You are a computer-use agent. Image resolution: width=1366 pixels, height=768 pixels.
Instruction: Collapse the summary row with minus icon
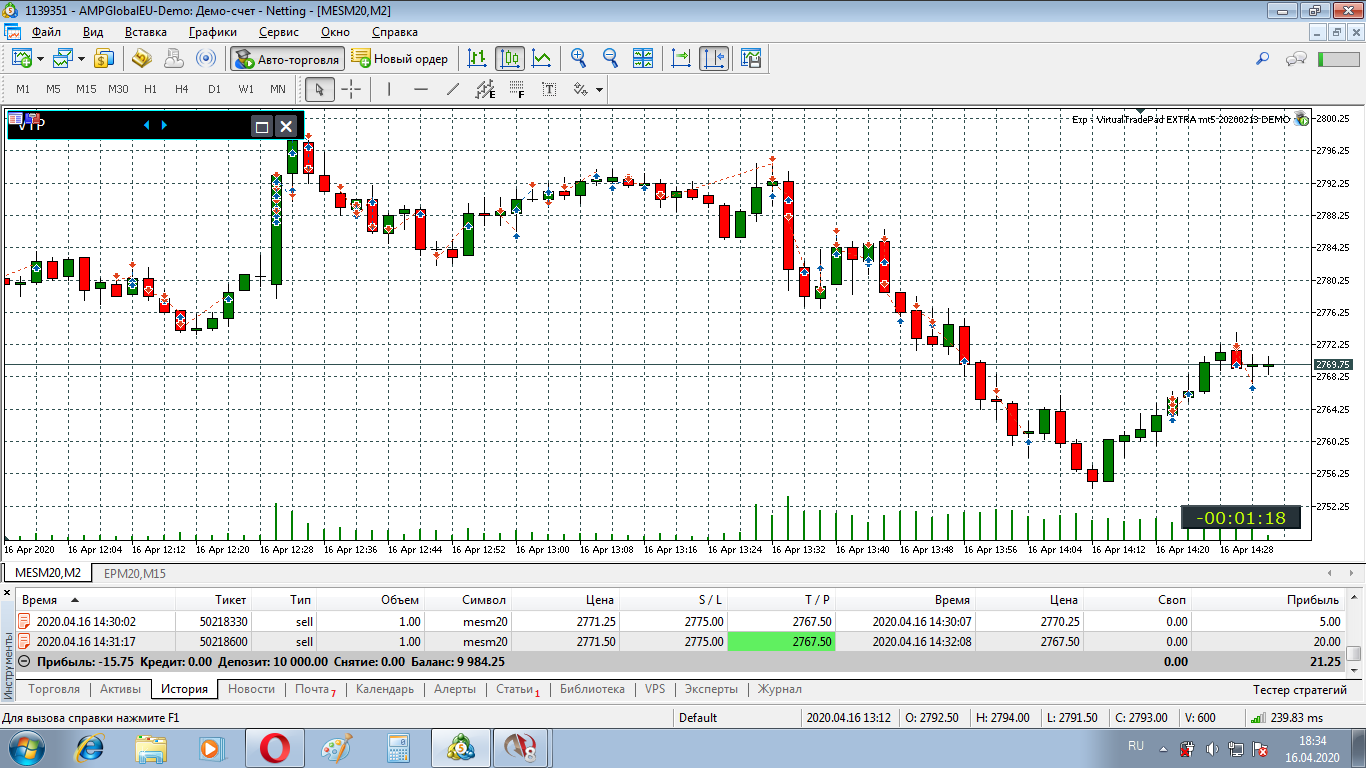(x=24, y=662)
